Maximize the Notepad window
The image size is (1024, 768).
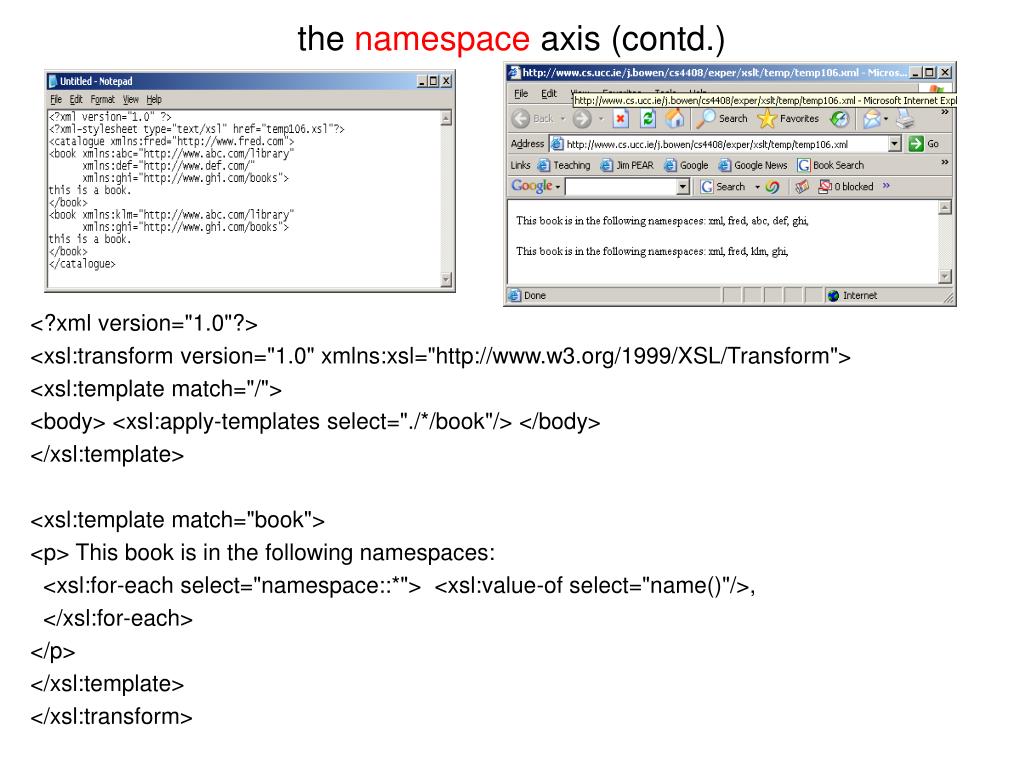tap(433, 81)
